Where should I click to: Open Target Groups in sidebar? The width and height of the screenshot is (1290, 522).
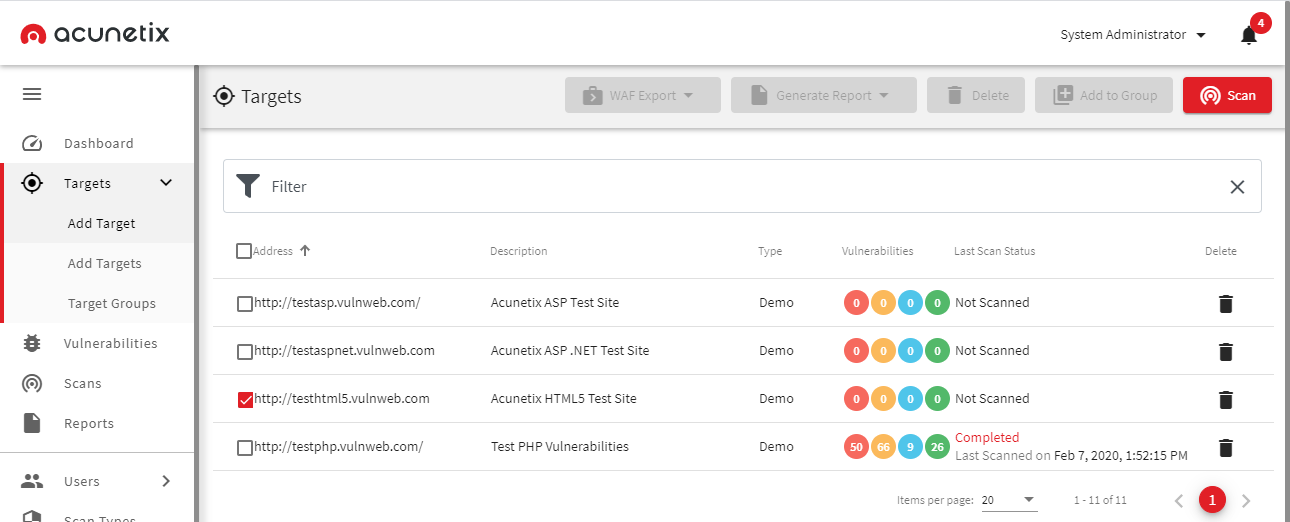click(112, 303)
